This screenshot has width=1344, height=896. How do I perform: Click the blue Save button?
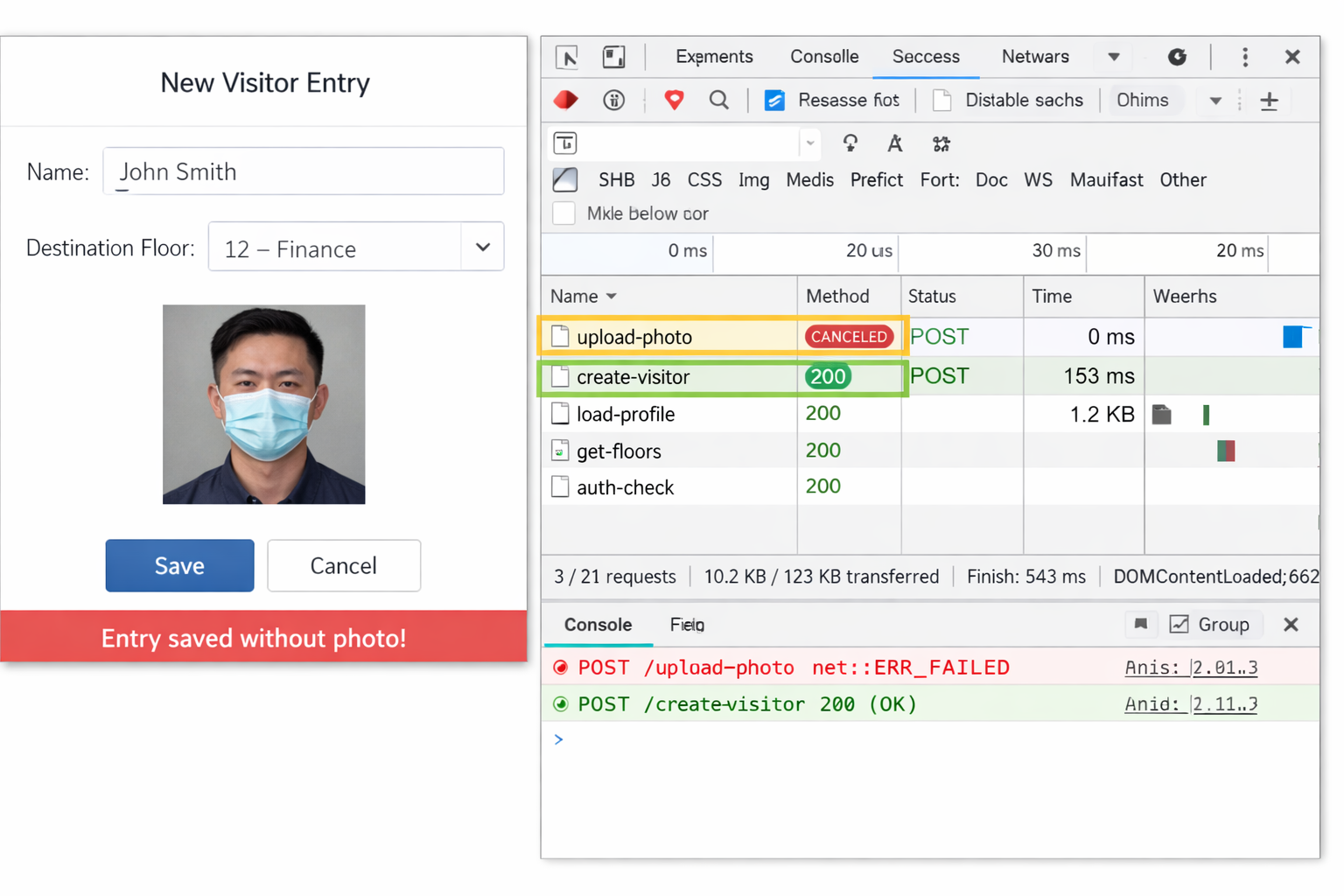[x=179, y=565]
